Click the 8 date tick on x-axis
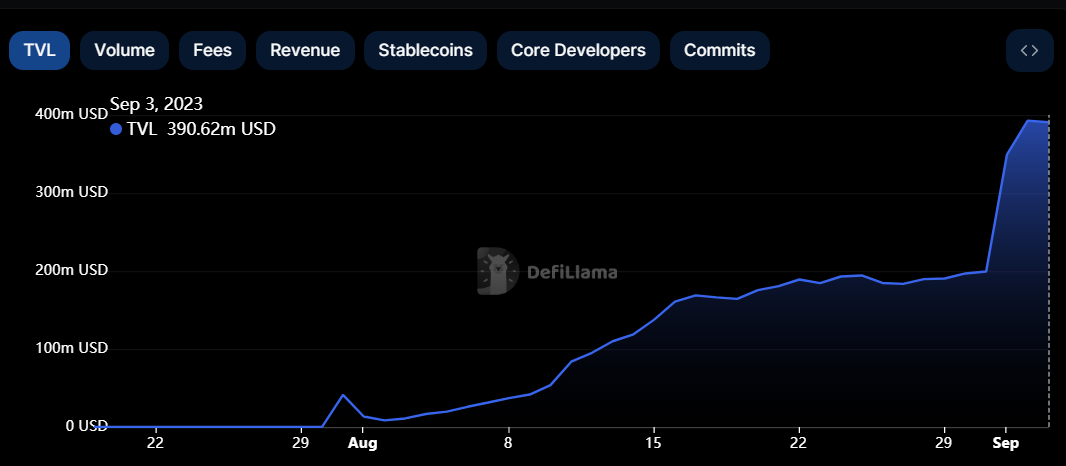The height and width of the screenshot is (466, 1066). point(508,442)
